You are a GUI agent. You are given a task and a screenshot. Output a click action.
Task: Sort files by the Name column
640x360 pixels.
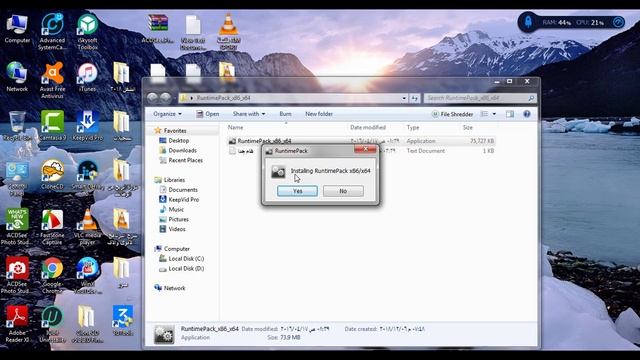[235, 127]
